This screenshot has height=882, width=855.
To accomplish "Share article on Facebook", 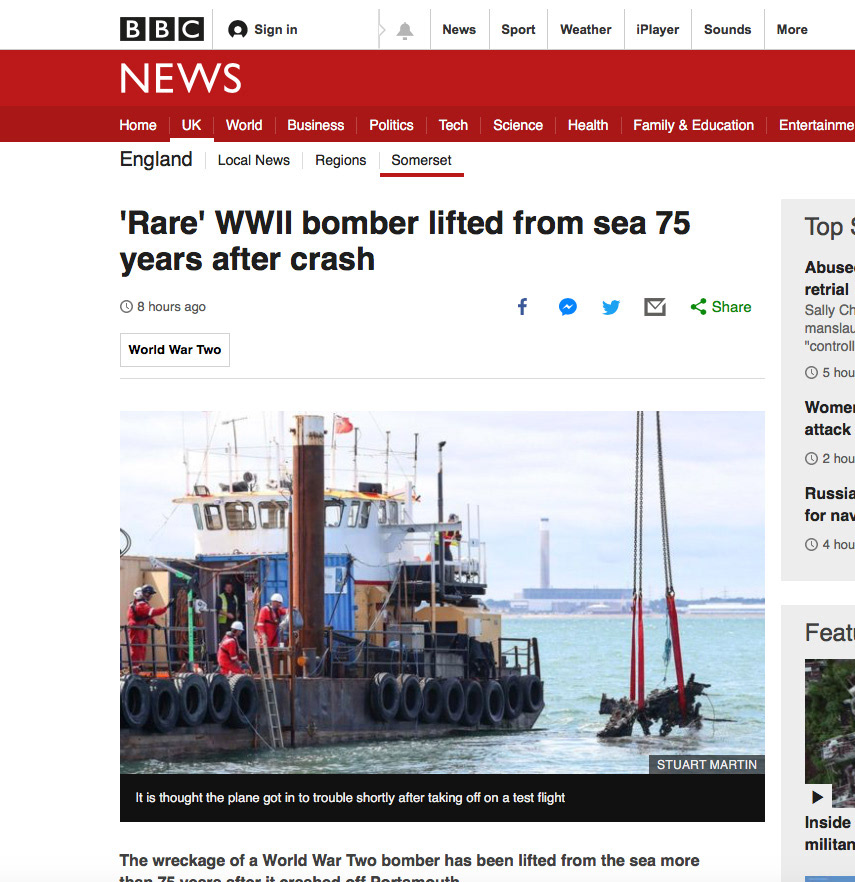I will tap(522, 307).
